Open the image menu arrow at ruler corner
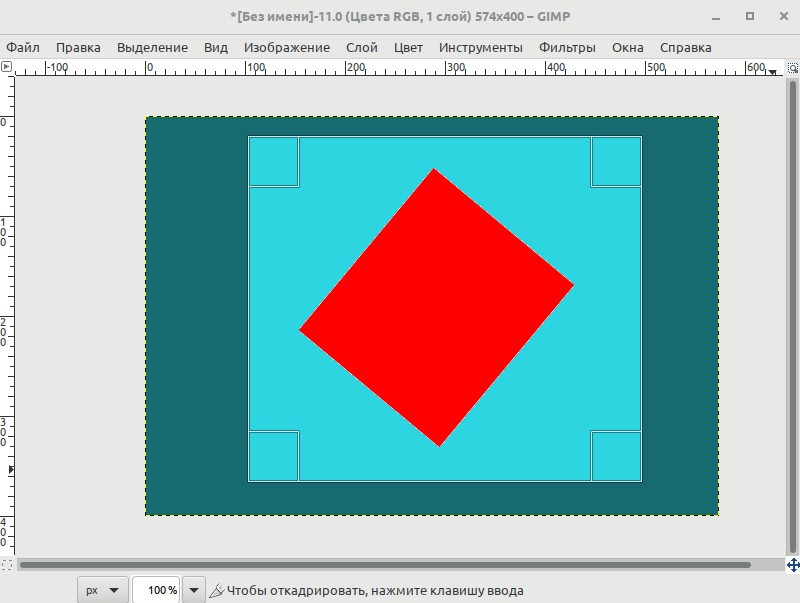The height and width of the screenshot is (603, 800). (x=6, y=66)
